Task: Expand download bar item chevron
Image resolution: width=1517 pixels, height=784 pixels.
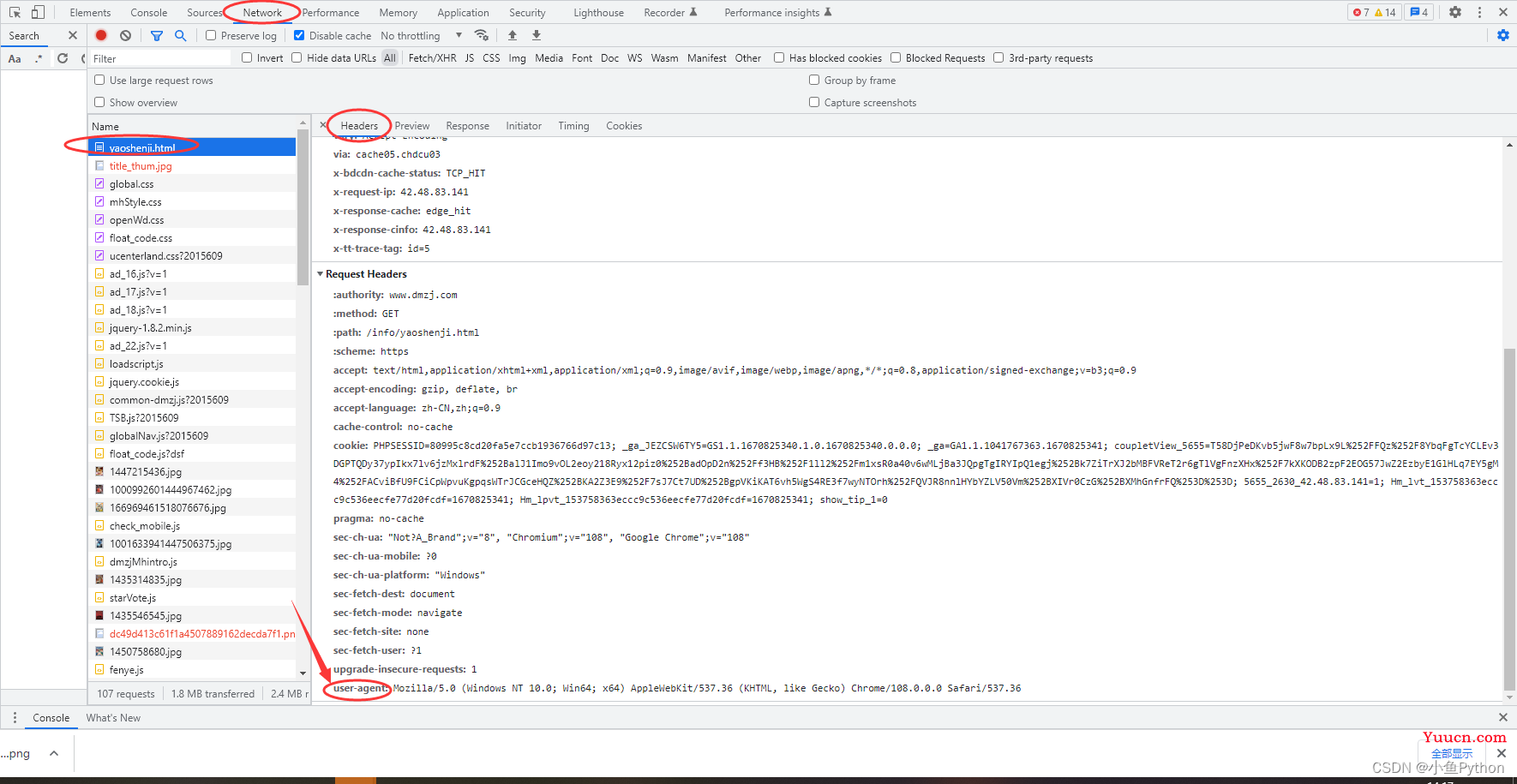Action: (x=54, y=753)
